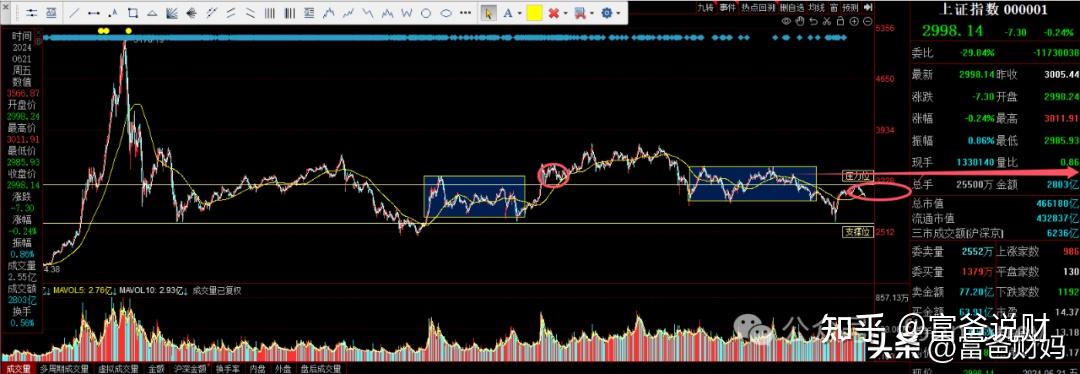Screen dimensions: 1080x374
Task: Select the W-shaped pattern drawing tool
Action: tap(406, 13)
